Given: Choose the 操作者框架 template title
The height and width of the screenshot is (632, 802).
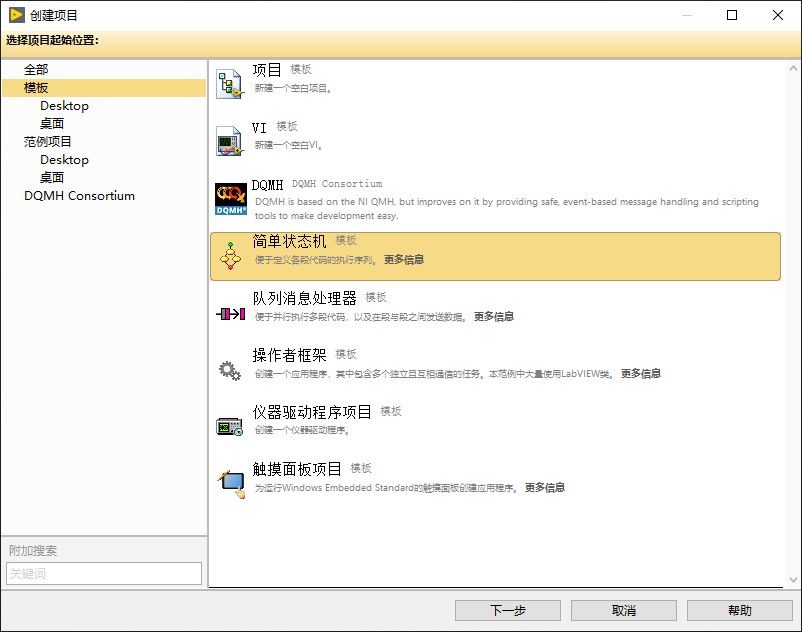Looking at the screenshot, I should click(x=289, y=355).
